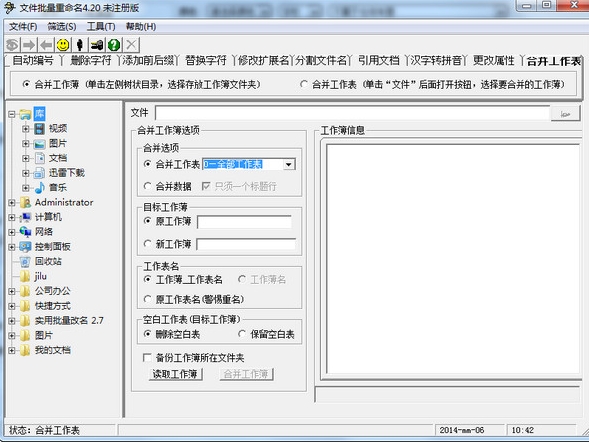Click the 读取工作簿 button
589x445 pixels.
(x=175, y=374)
